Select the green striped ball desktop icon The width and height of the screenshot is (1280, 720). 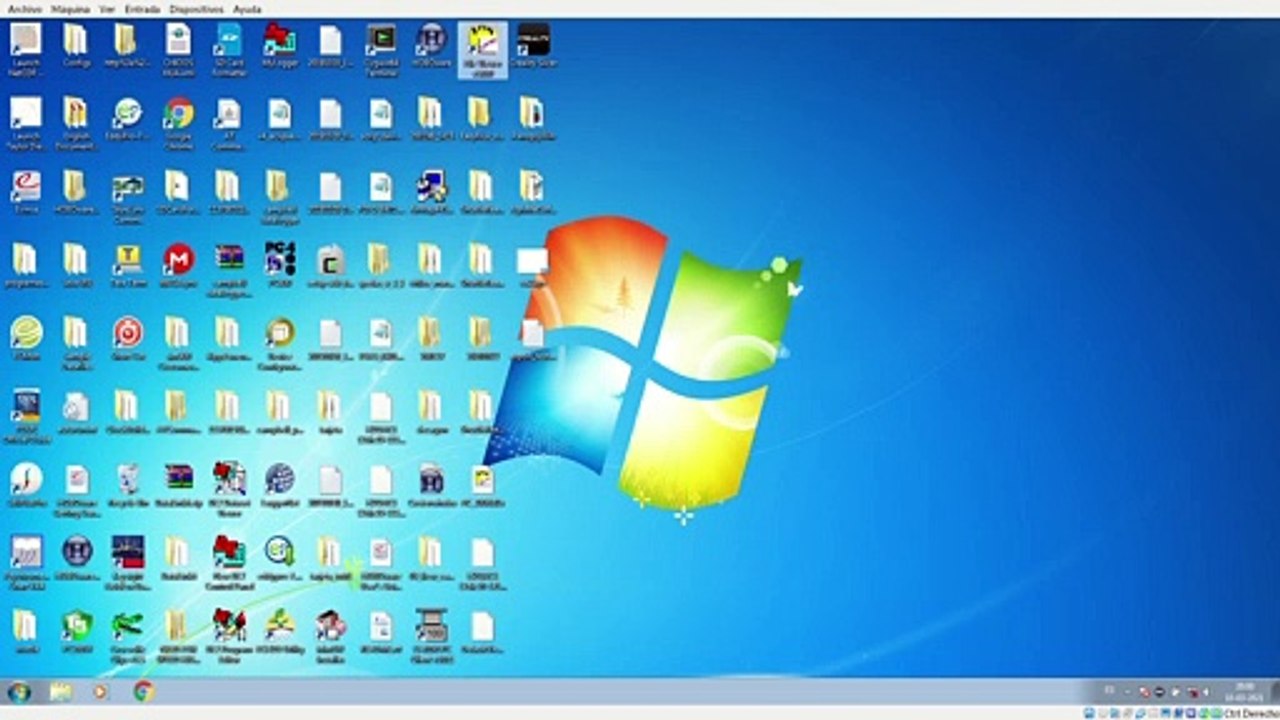26,339
